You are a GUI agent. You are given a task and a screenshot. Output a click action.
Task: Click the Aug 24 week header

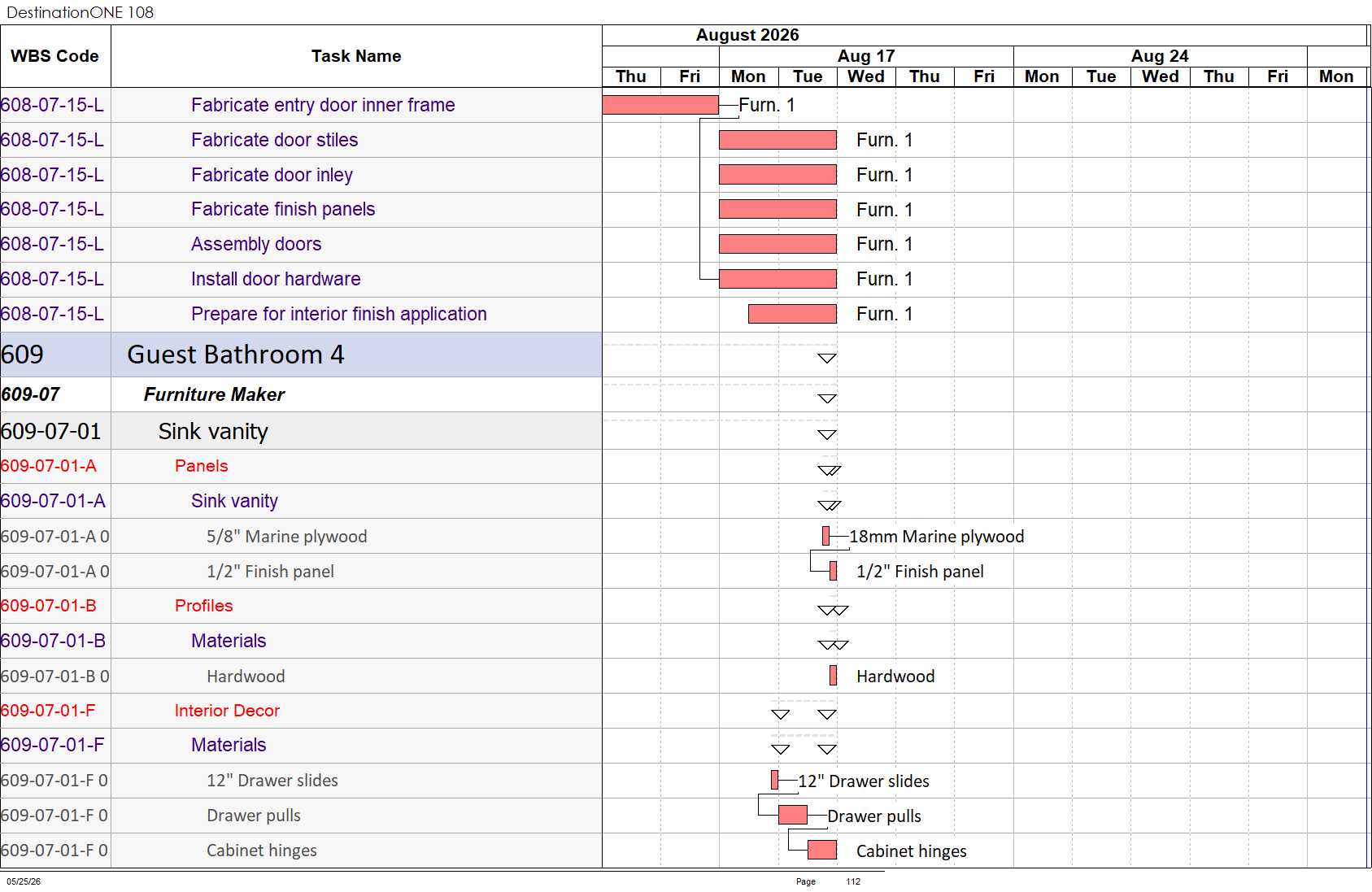[1160, 56]
